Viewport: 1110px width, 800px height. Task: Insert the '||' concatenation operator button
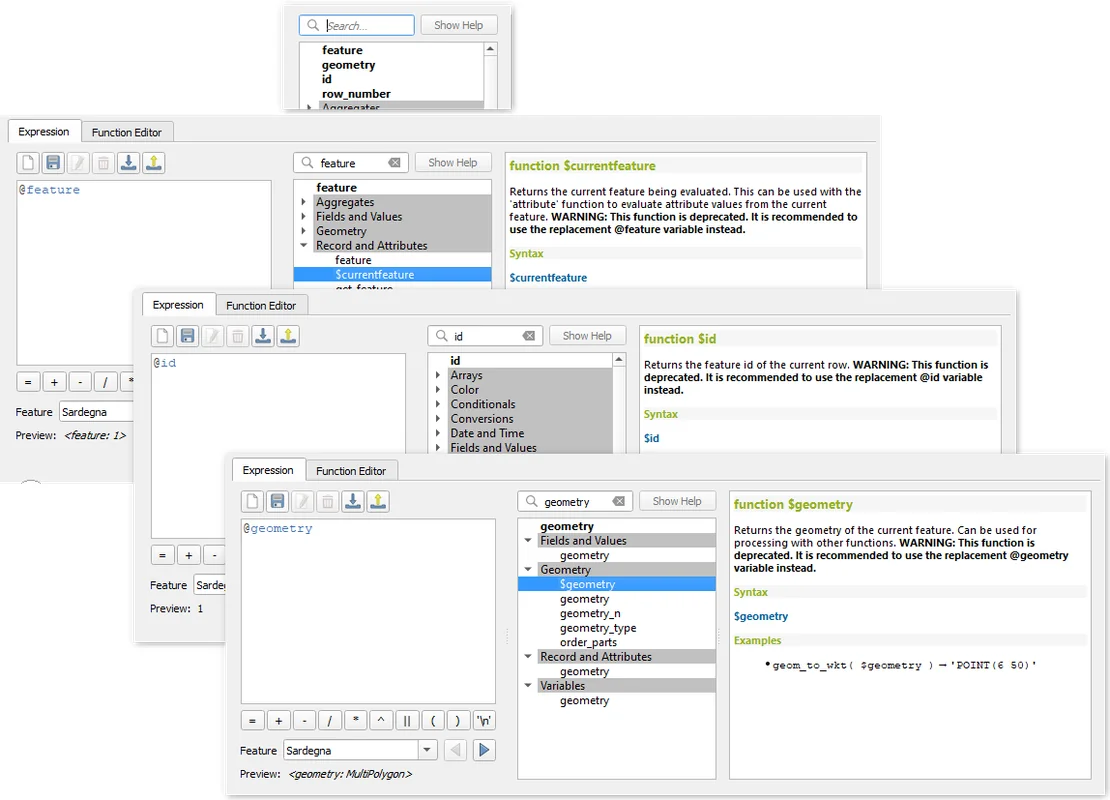pyautogui.click(x=406, y=720)
